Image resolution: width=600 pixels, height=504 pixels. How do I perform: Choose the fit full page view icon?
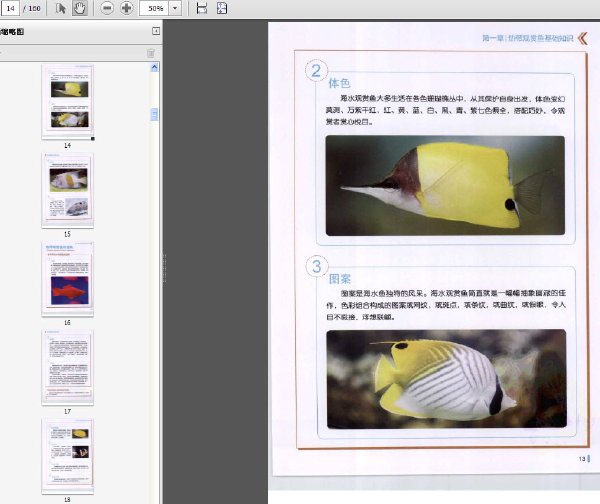point(222,8)
